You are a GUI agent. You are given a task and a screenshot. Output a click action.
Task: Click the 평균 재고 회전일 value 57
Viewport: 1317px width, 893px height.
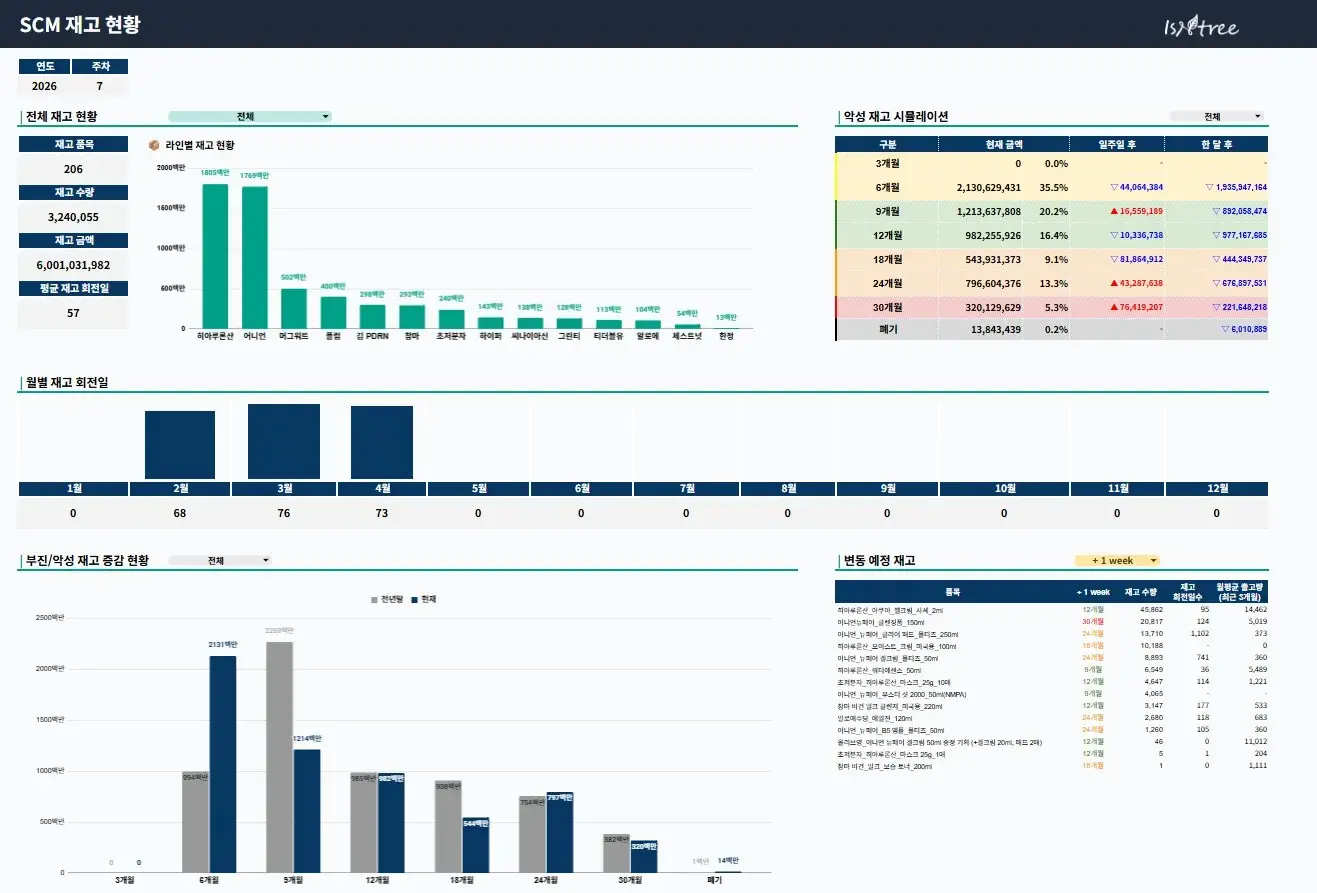pyautogui.click(x=73, y=313)
